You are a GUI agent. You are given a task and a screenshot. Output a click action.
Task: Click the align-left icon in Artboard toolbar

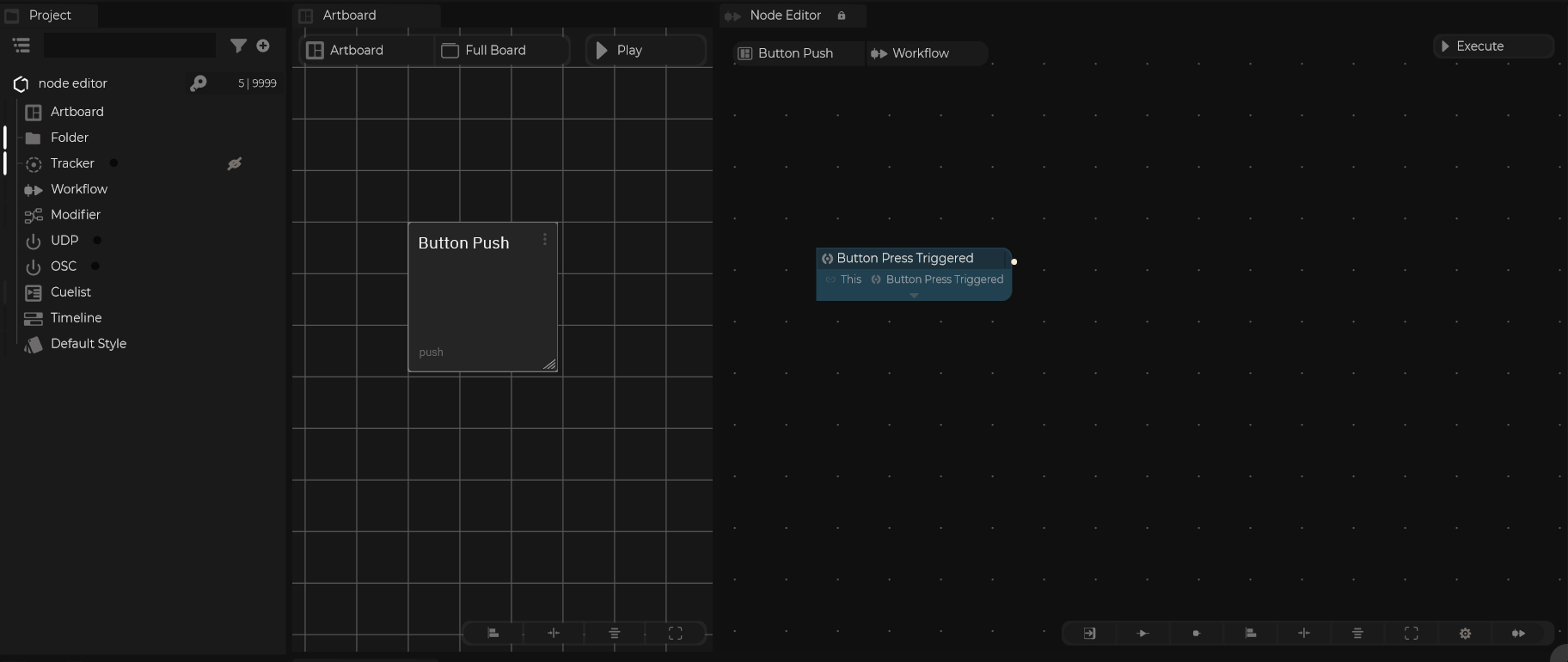point(493,634)
